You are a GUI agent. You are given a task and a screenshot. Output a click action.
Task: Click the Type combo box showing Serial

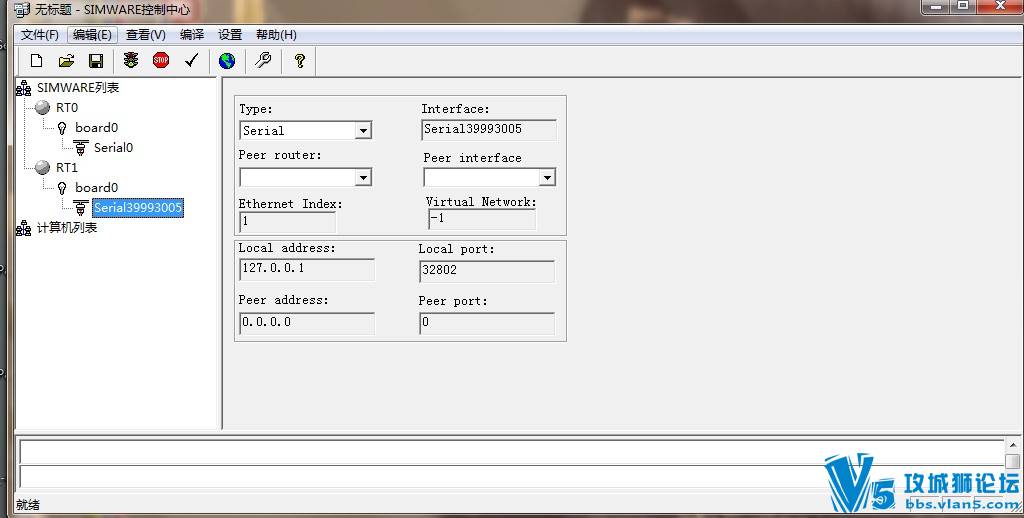tap(306, 130)
